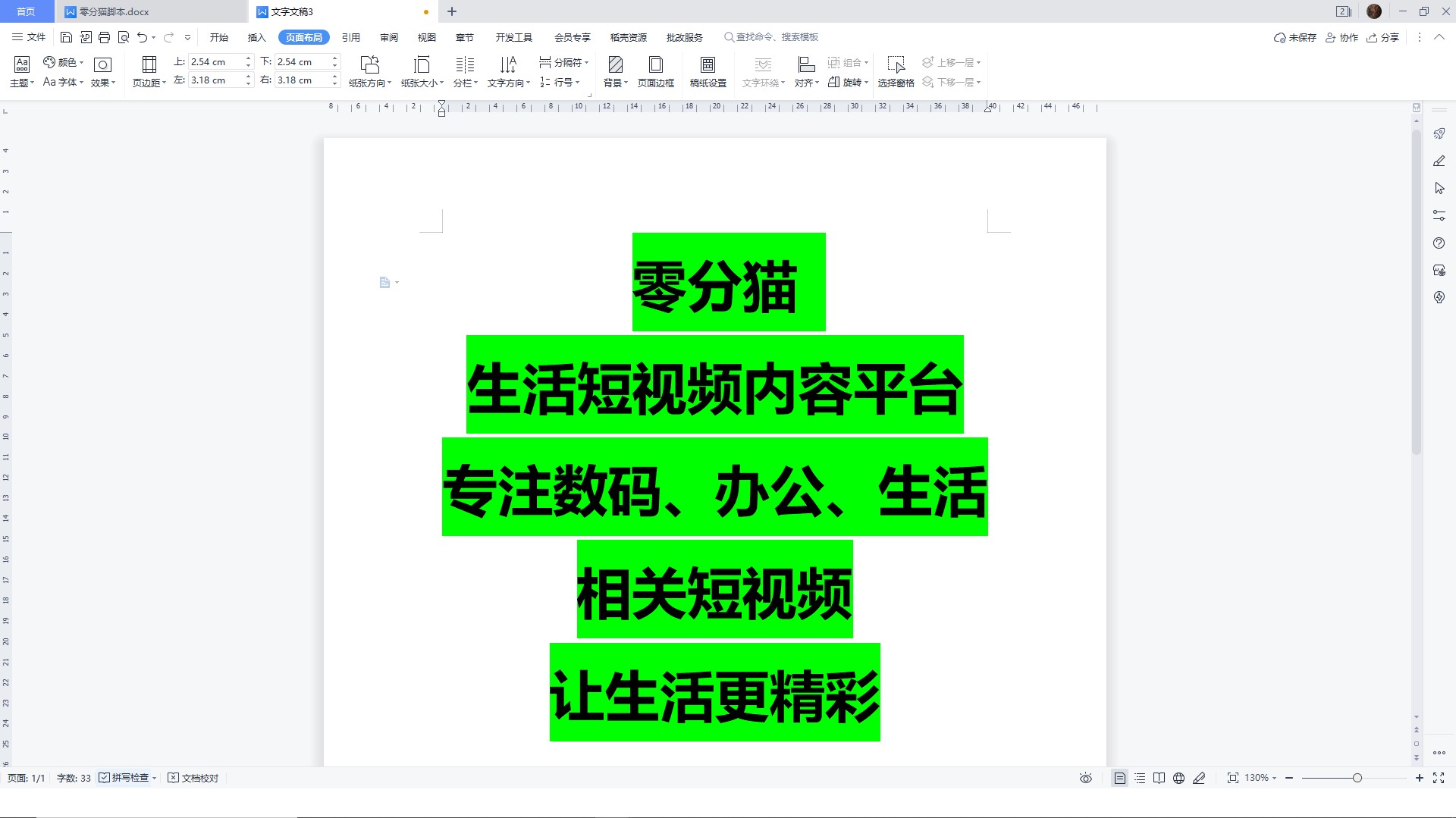Click the 查找命令 search box
This screenshot has height=818, width=1456.
tap(773, 36)
